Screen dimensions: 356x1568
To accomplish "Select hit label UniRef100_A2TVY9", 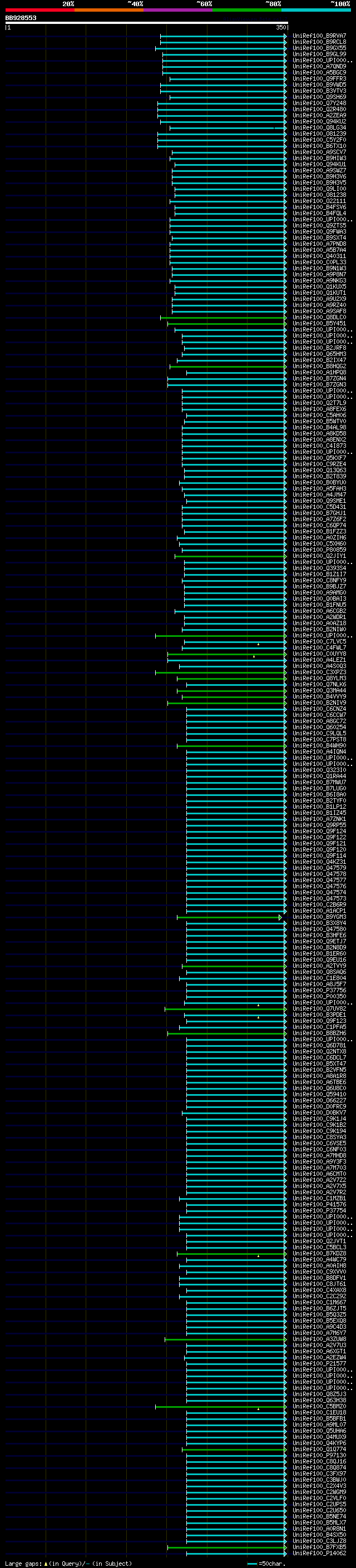I will click(x=319, y=966).
